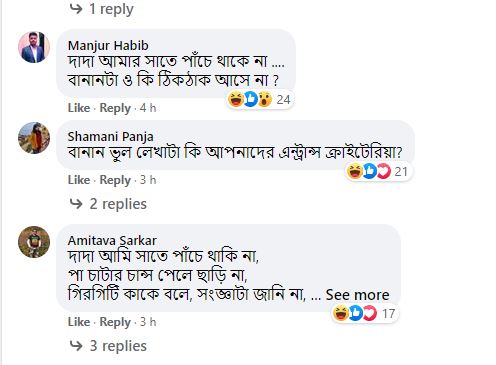
Task: Click laughing emoji on Manjur Habib's comment
Action: tap(236, 99)
